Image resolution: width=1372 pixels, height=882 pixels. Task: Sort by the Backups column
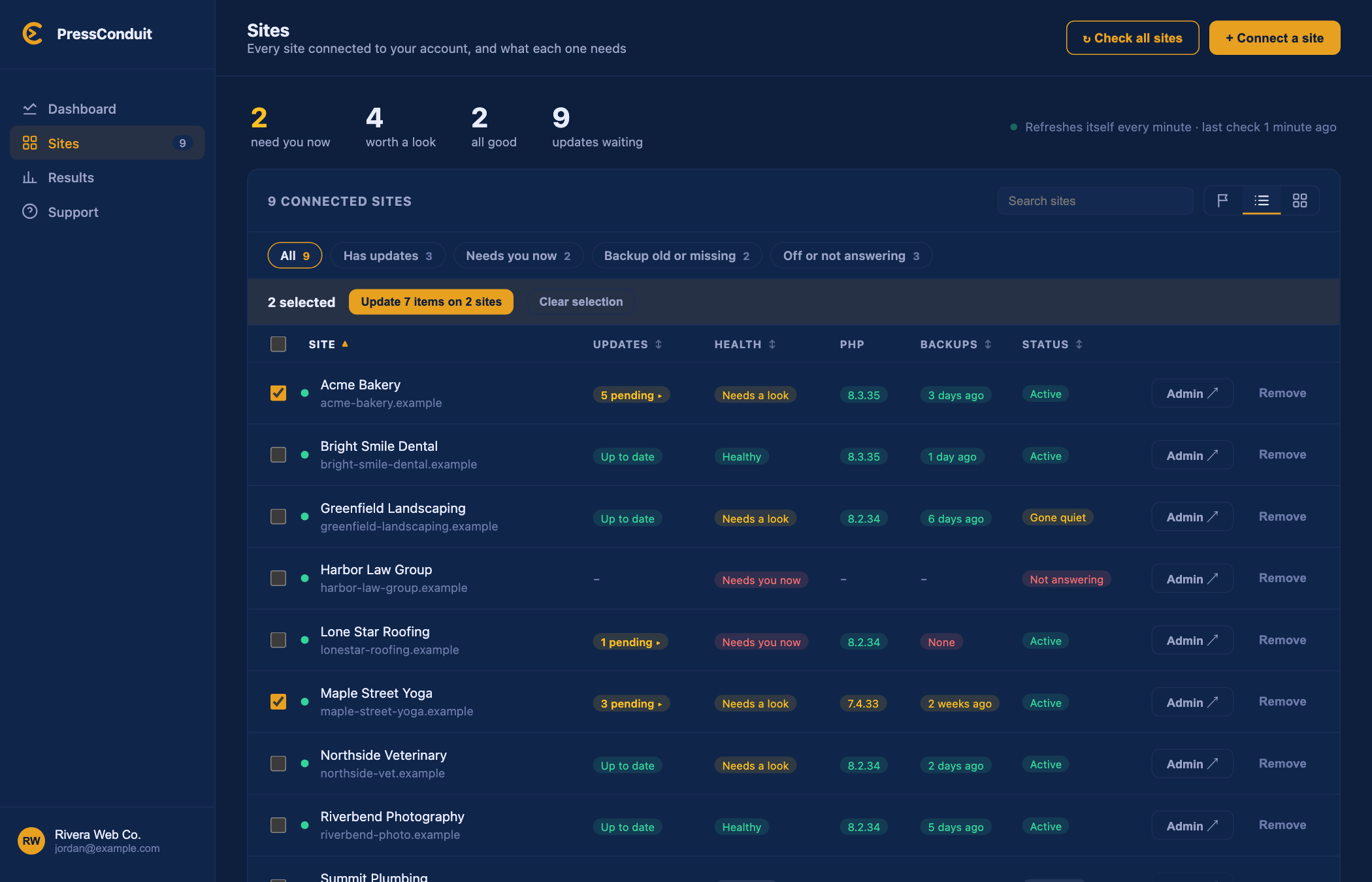tap(956, 344)
